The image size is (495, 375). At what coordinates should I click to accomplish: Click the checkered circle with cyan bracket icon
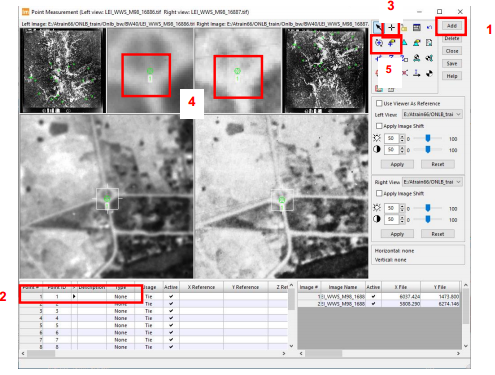point(429,59)
